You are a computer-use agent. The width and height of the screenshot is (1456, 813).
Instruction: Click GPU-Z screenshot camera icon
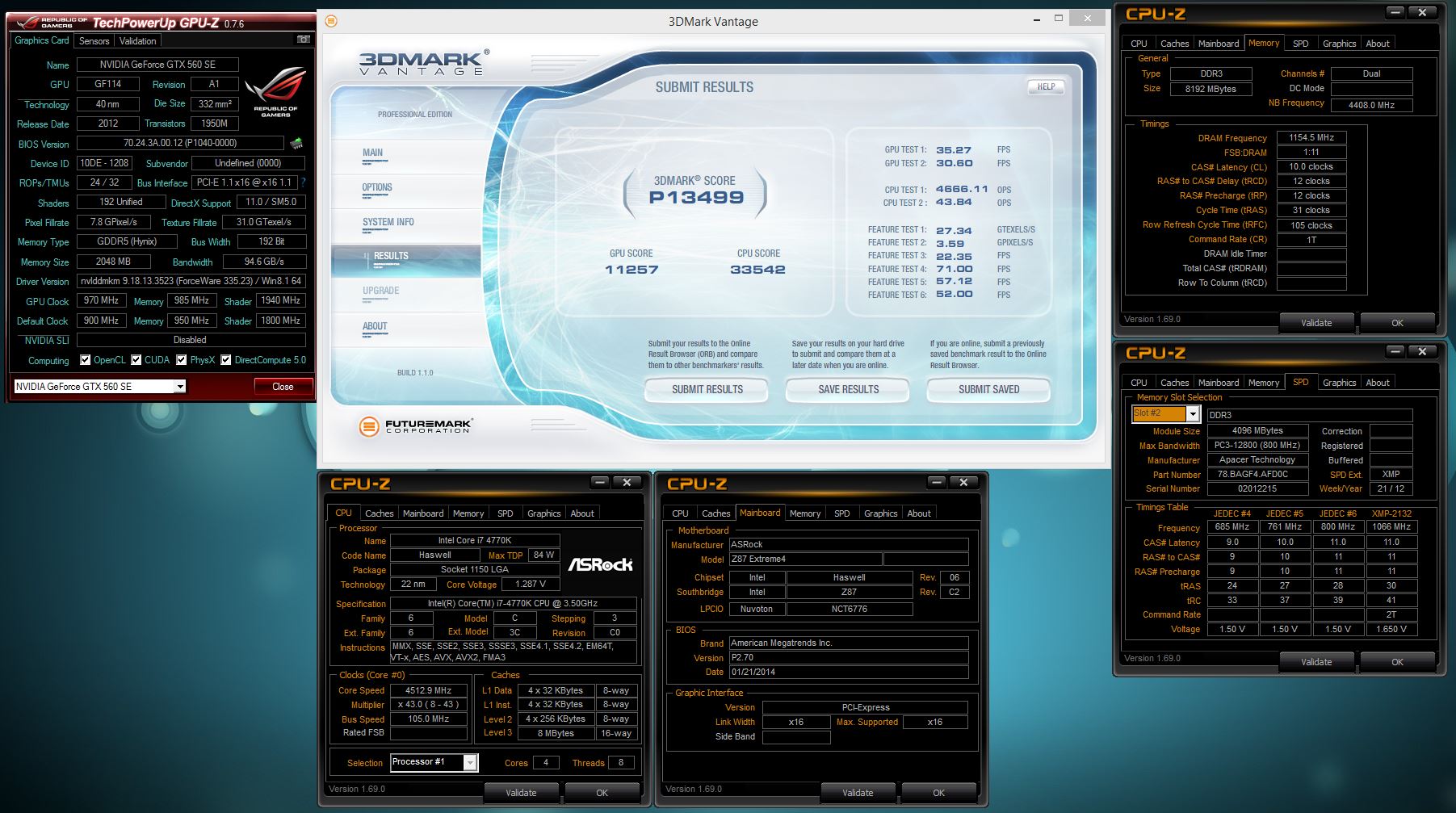coord(304,40)
